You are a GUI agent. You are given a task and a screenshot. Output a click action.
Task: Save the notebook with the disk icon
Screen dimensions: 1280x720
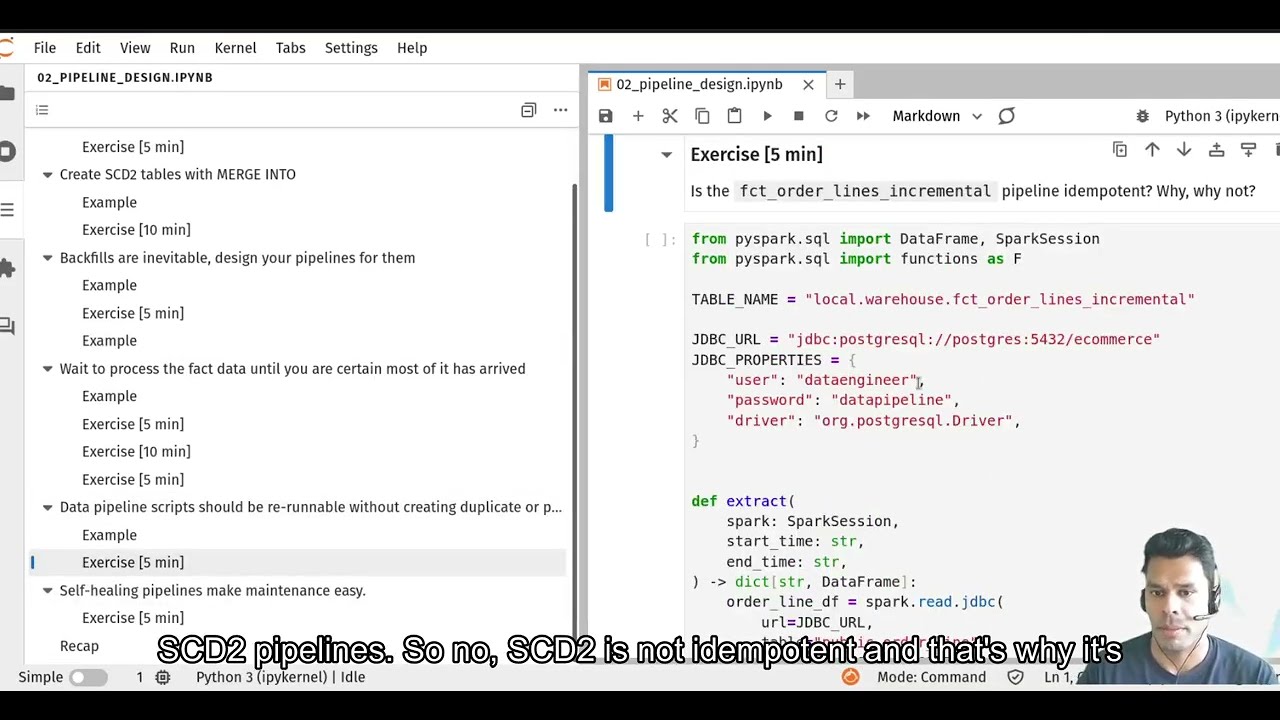[x=606, y=116]
